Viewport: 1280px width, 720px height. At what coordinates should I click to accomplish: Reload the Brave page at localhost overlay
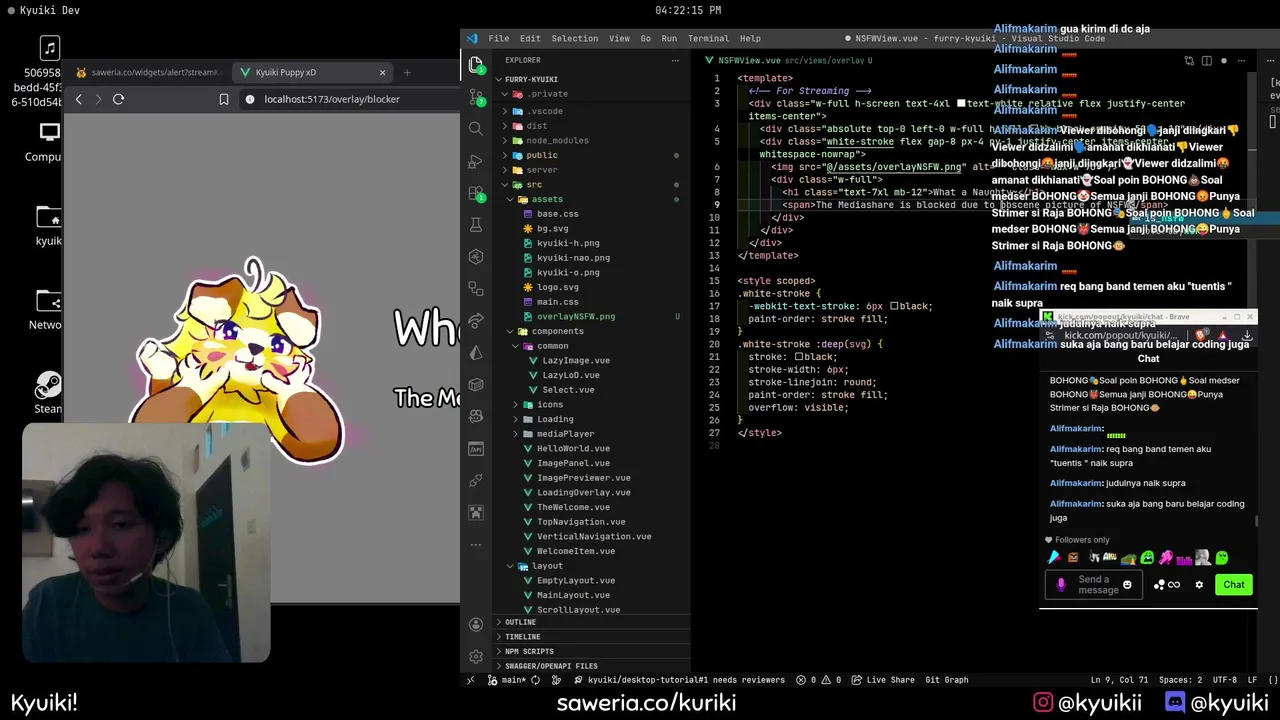[x=118, y=99]
